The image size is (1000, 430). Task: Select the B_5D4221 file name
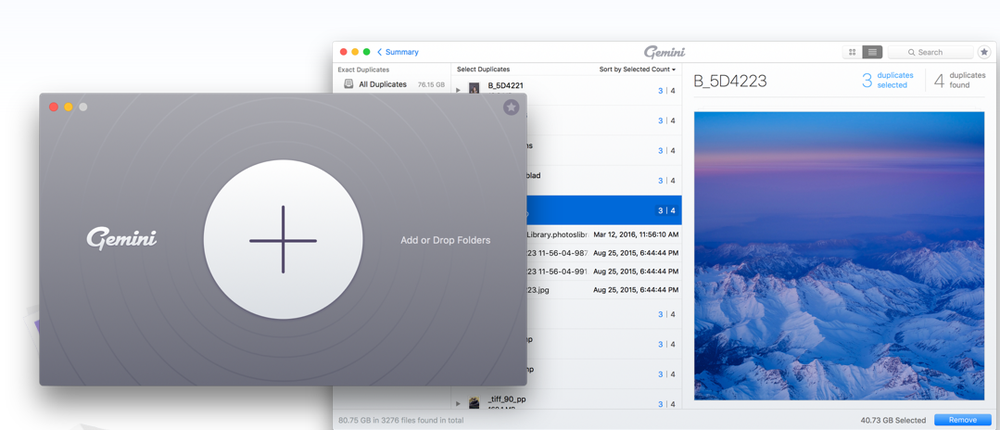[505, 85]
